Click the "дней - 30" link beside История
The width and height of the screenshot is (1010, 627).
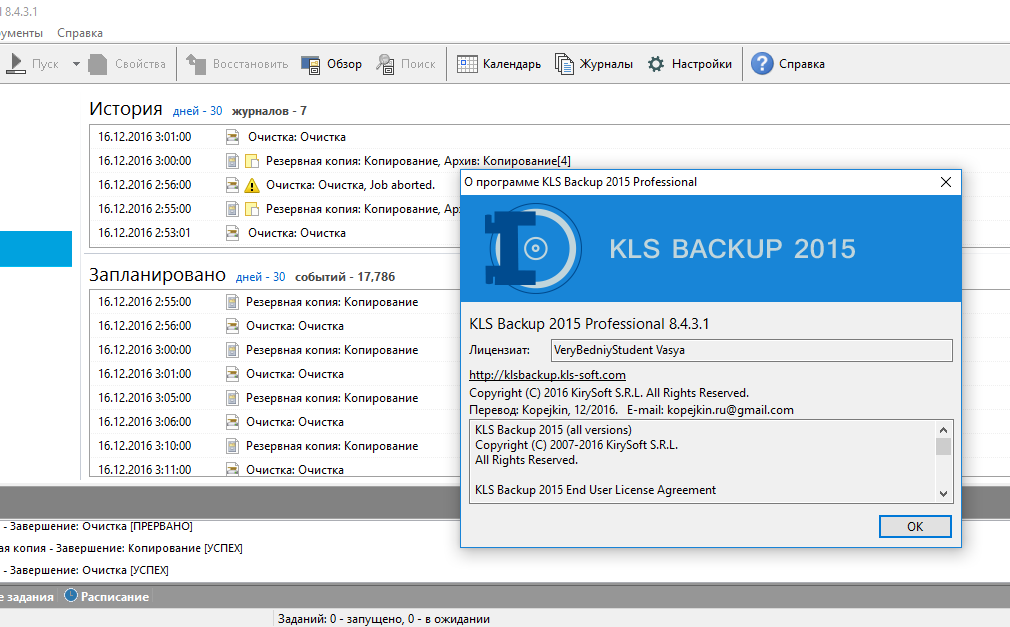coord(197,111)
